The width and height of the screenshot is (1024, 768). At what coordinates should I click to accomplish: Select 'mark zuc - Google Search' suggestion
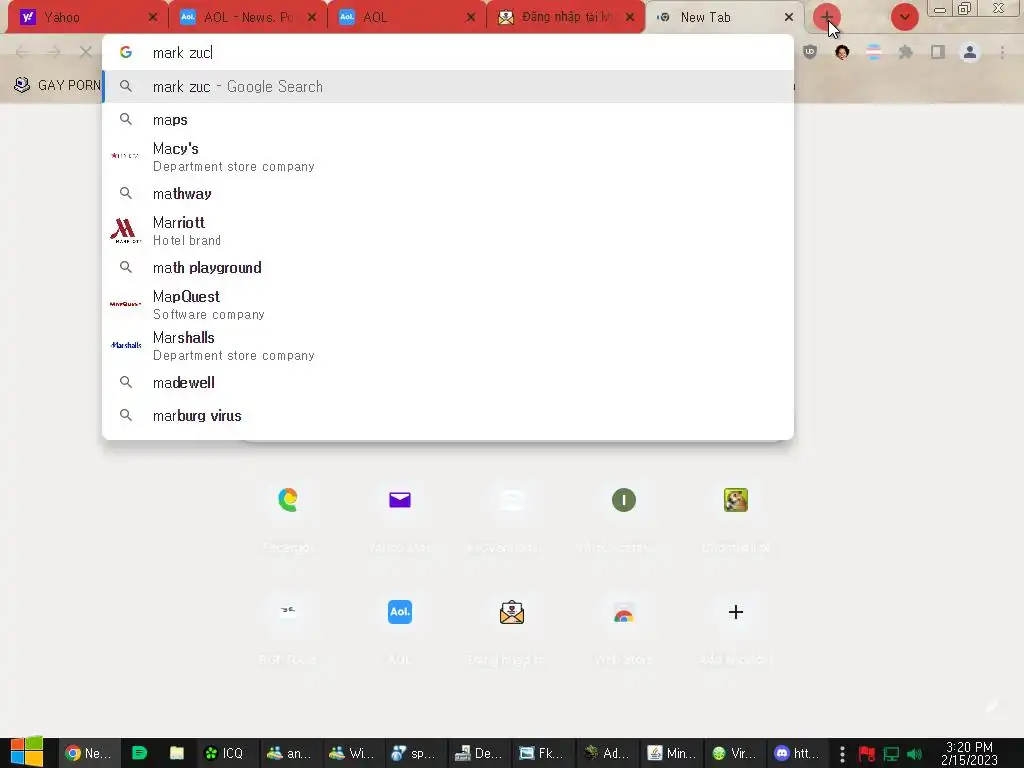pyautogui.click(x=448, y=87)
